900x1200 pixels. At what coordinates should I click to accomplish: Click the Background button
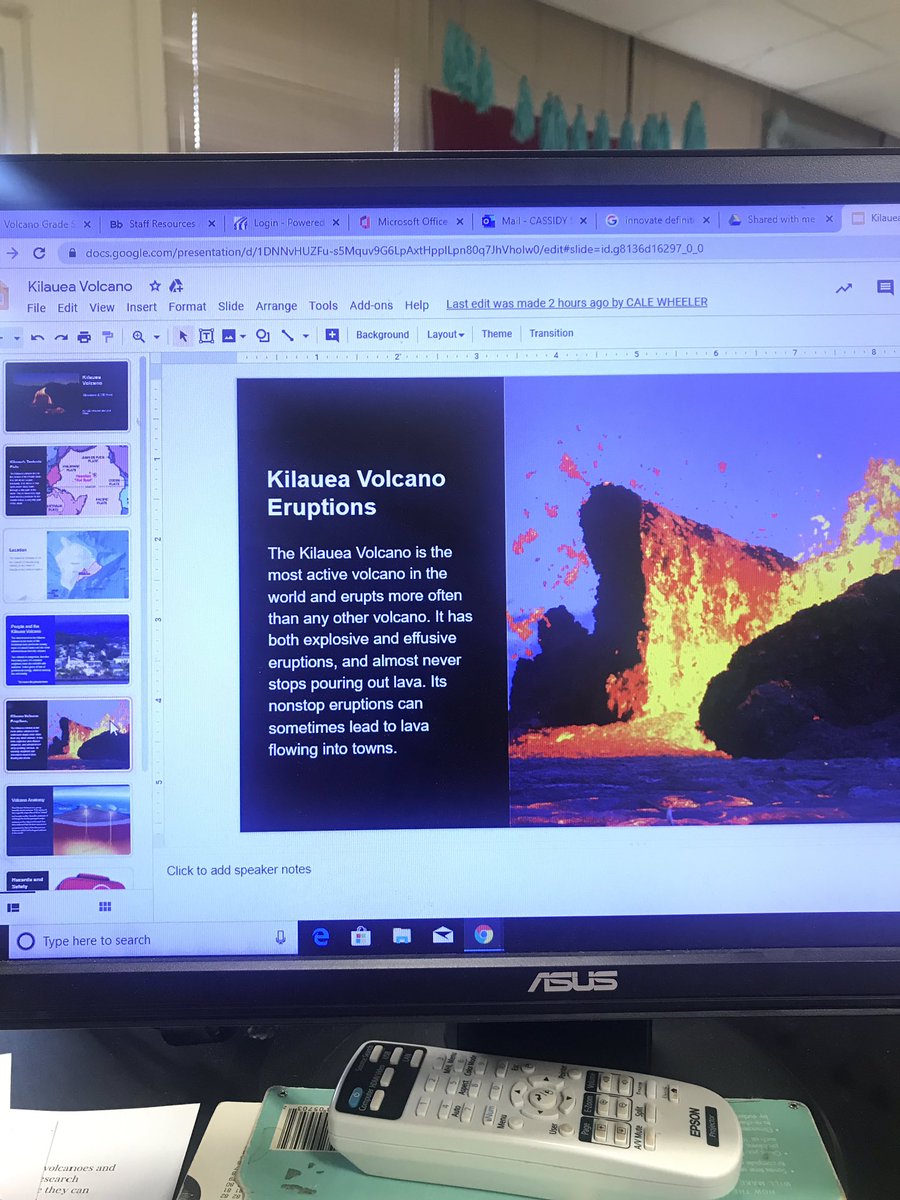coord(382,335)
